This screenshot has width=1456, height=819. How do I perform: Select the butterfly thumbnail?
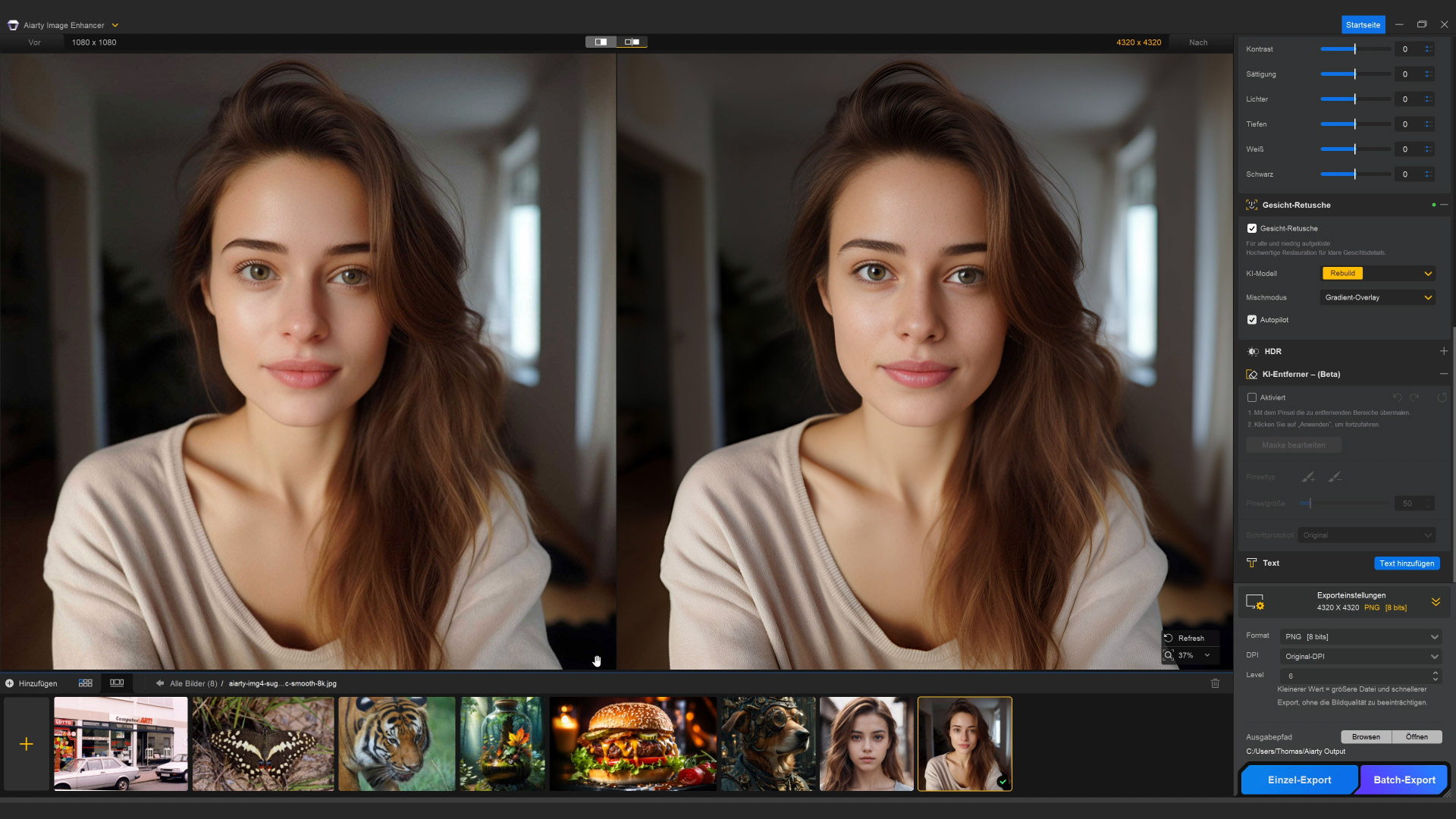(x=263, y=744)
